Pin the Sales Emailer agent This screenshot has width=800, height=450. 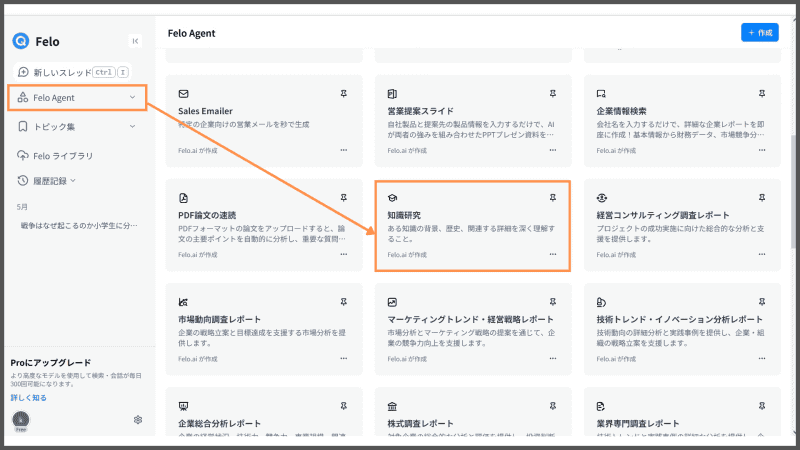point(344,93)
